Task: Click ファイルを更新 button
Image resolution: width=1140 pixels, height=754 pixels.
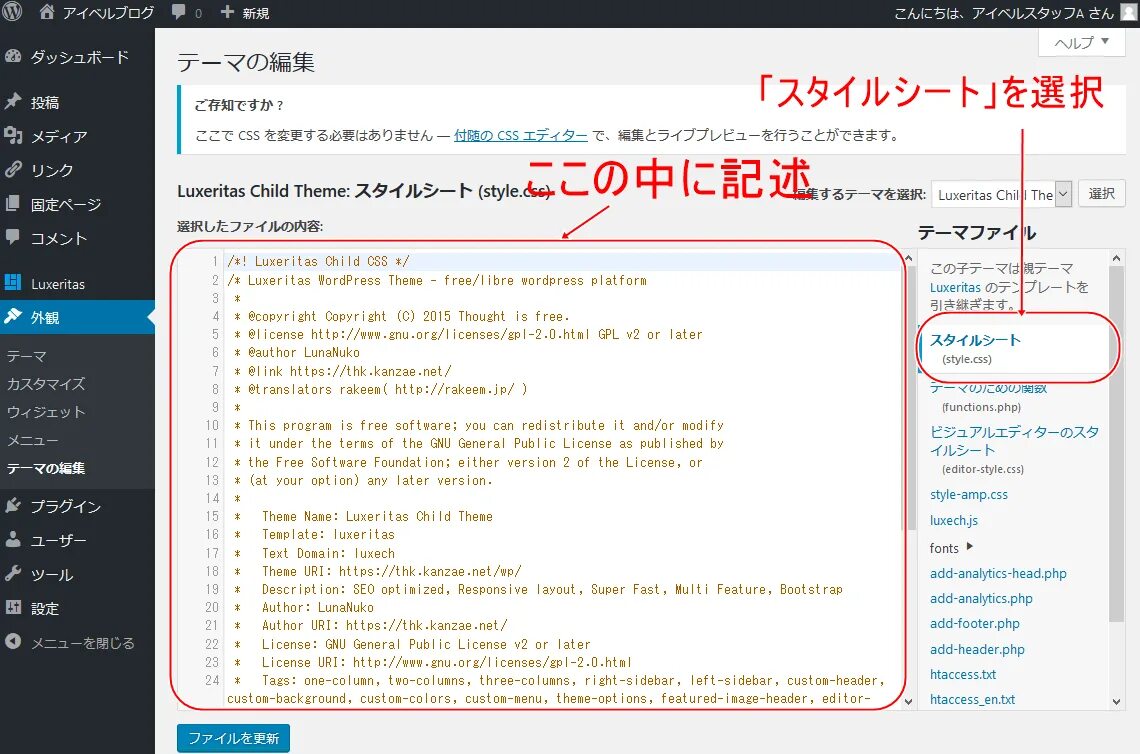Action: tap(233, 738)
